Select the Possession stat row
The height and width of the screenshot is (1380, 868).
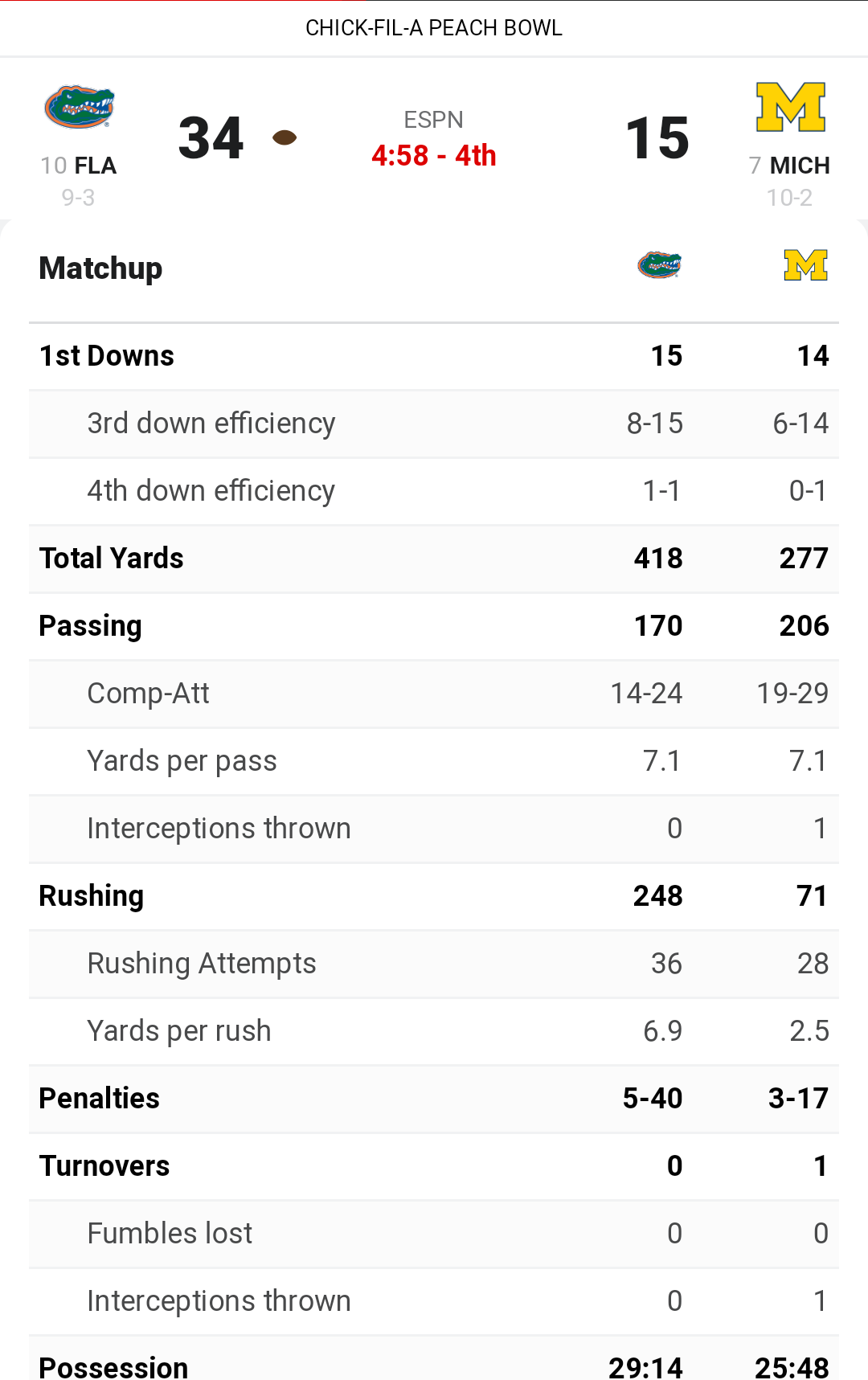click(x=434, y=1359)
